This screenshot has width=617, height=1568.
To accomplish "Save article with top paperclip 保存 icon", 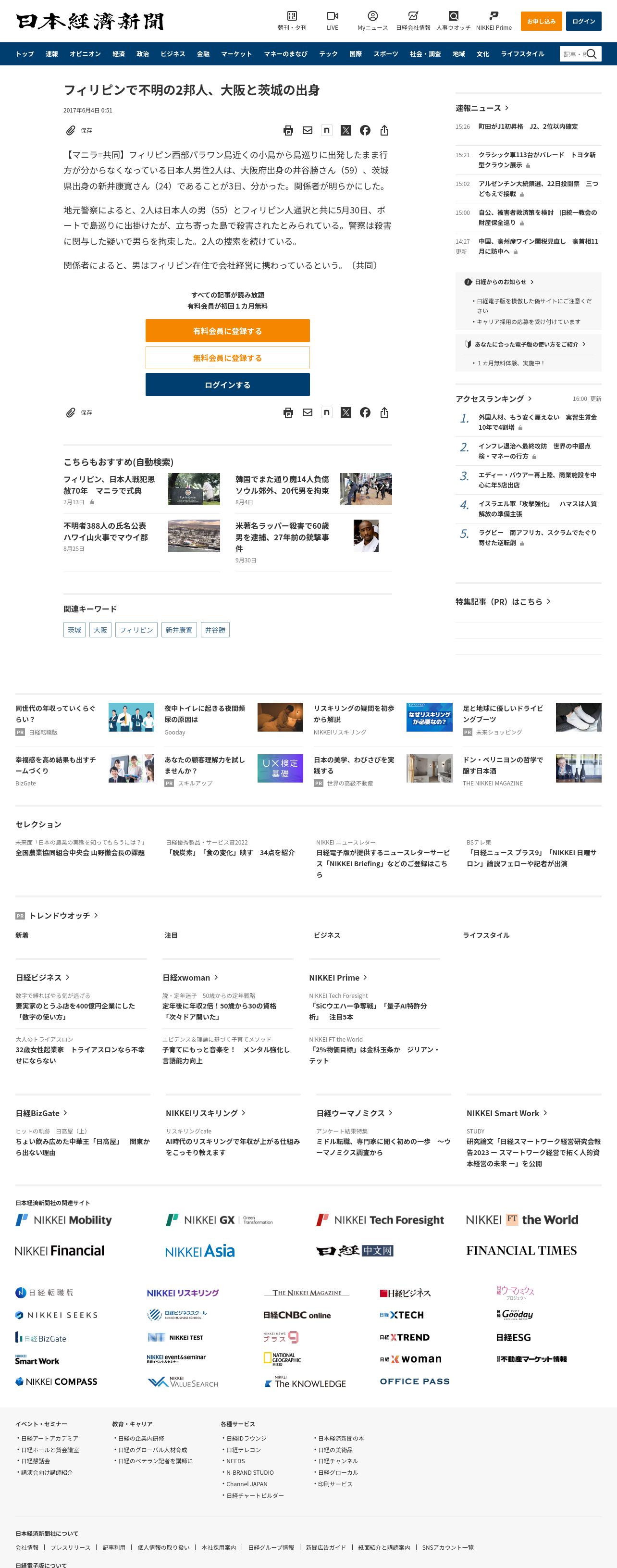I will click(x=79, y=130).
